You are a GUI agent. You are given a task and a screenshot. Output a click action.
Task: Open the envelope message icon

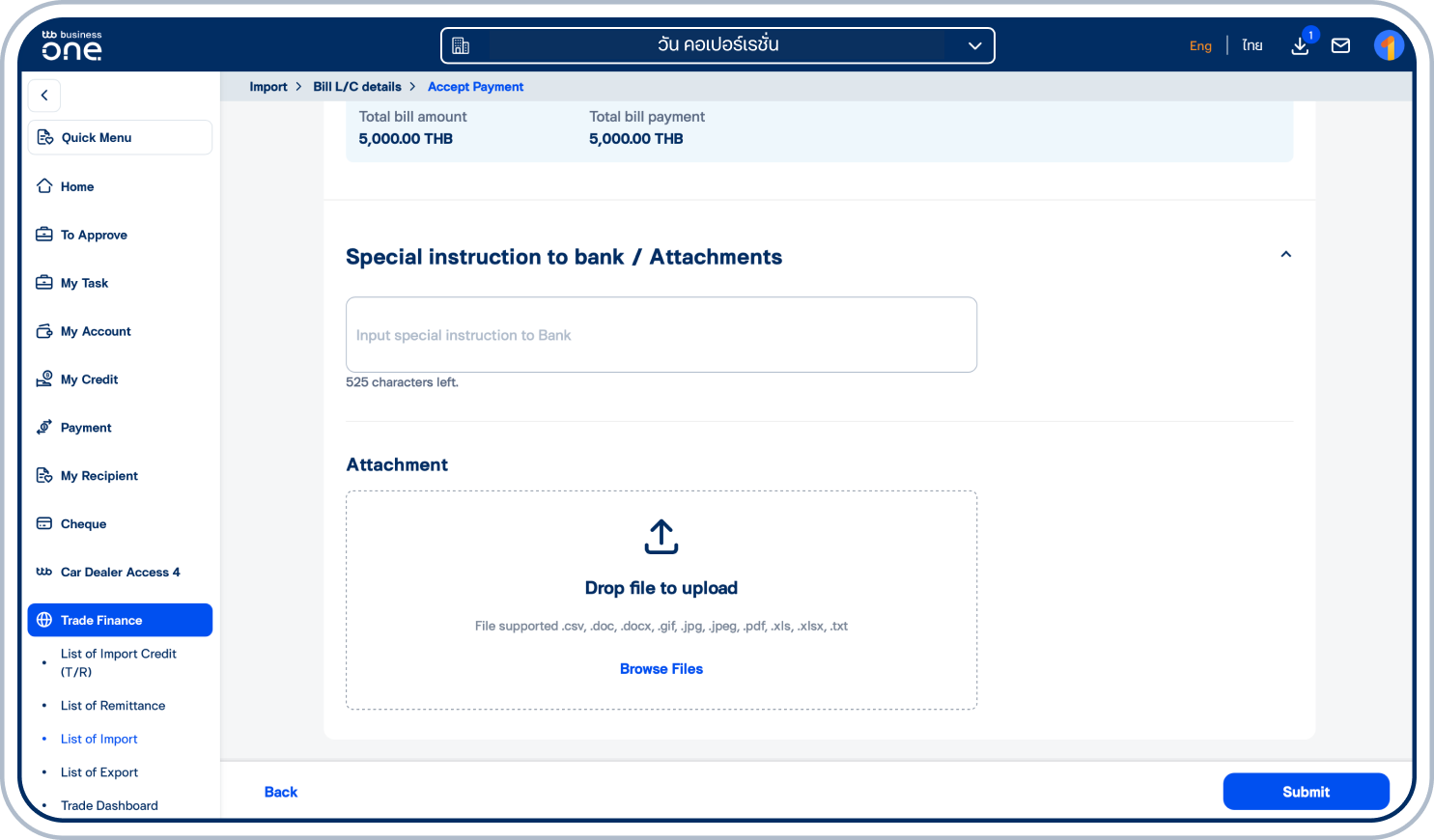[1340, 44]
